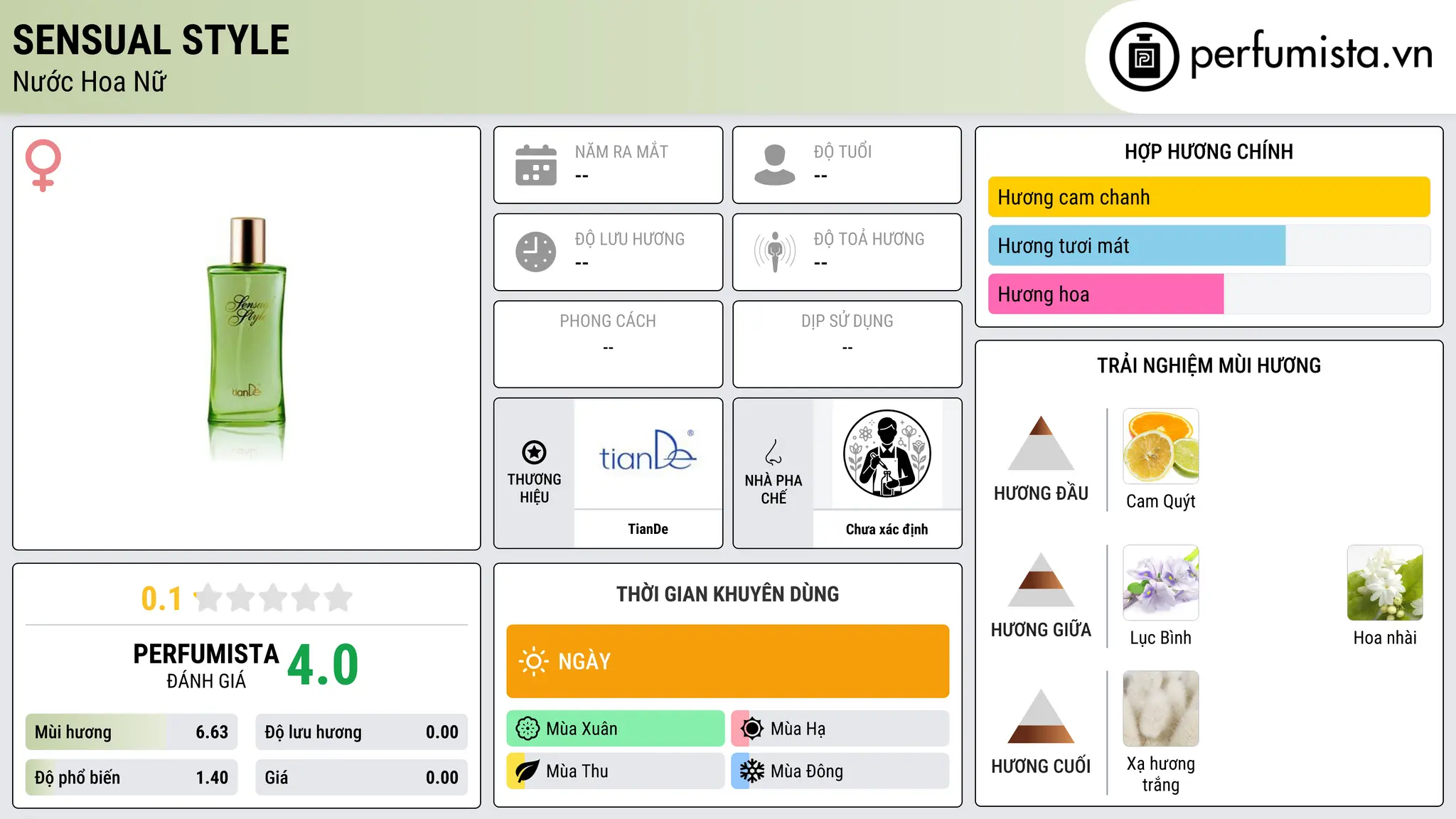Image resolution: width=1456 pixels, height=819 pixels.
Task: Open the Cam Quýt note image
Action: (x=1160, y=446)
